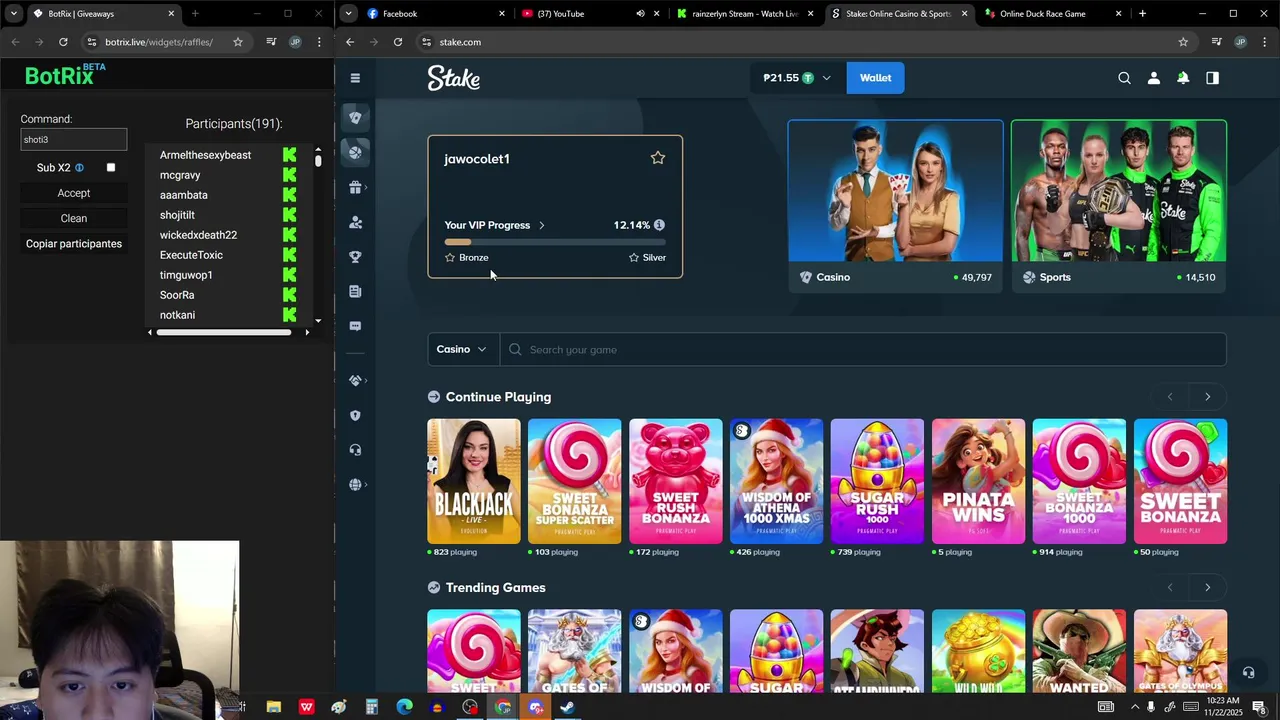Screen dimensions: 1280x720
Task: Click the Wallet button
Action: tap(875, 78)
